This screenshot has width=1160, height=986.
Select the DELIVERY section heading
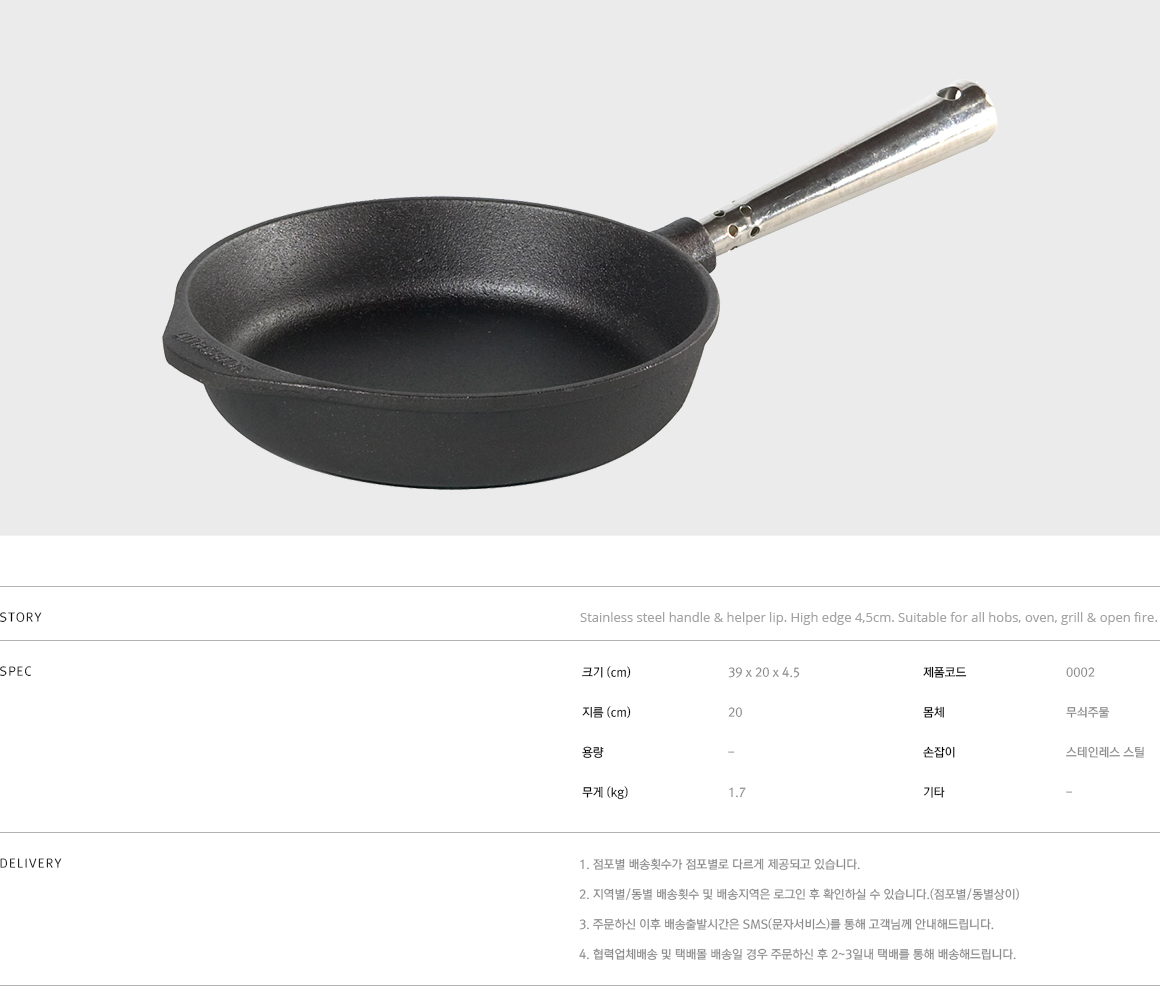pyautogui.click(x=31, y=862)
